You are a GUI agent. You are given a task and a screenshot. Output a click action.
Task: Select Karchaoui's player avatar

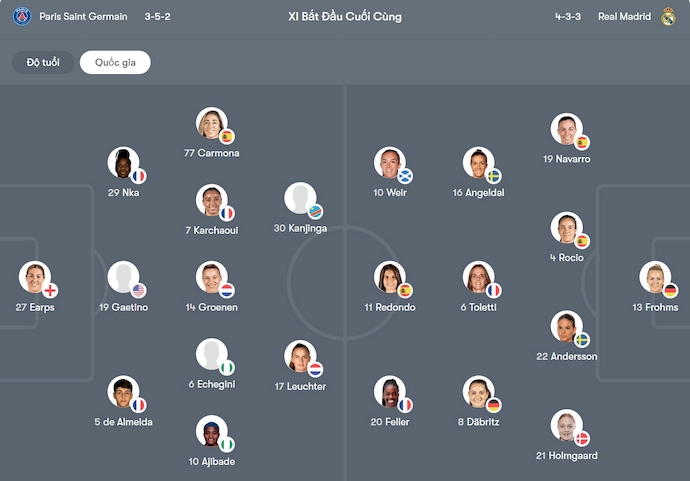click(x=211, y=200)
